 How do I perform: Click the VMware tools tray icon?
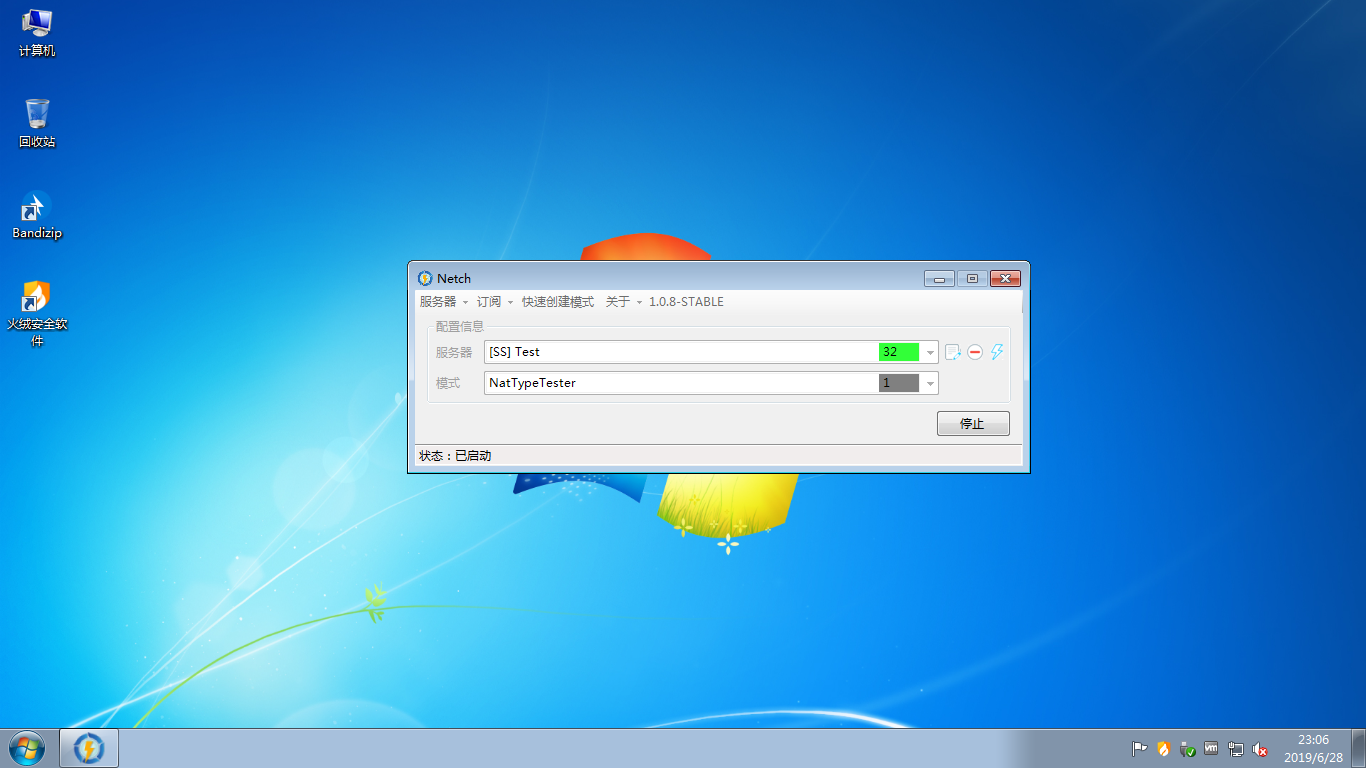pos(1211,748)
